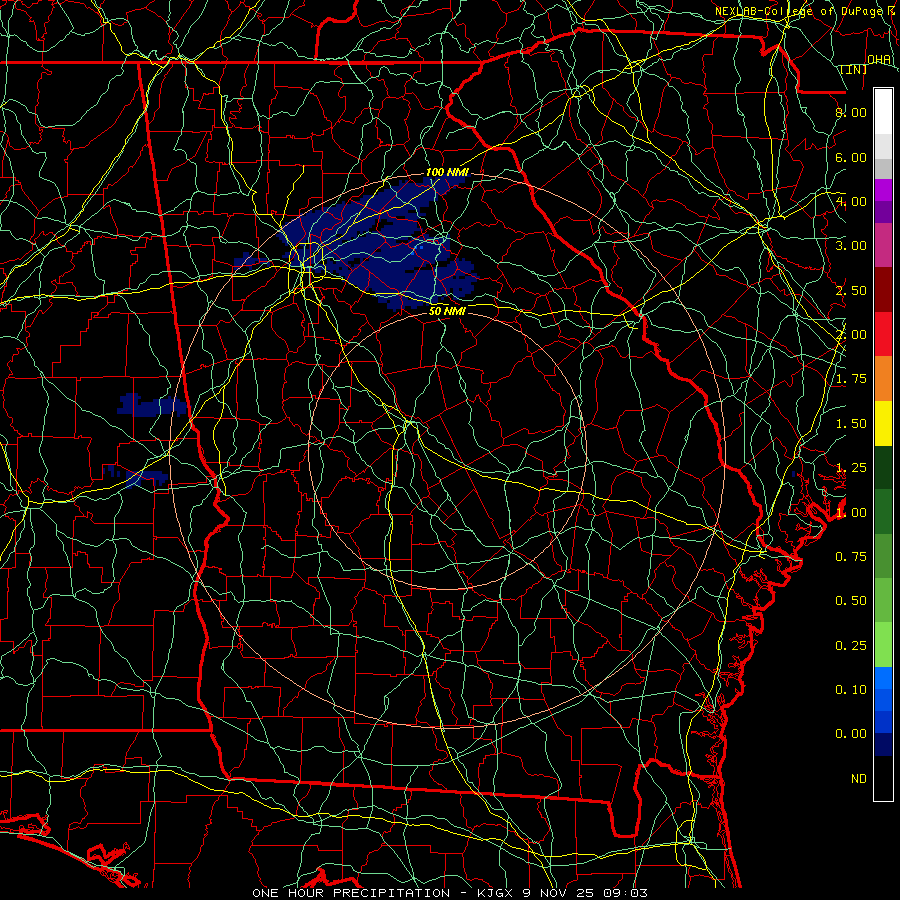Click the 0.25 scale value
The height and width of the screenshot is (900, 900).
851,646
